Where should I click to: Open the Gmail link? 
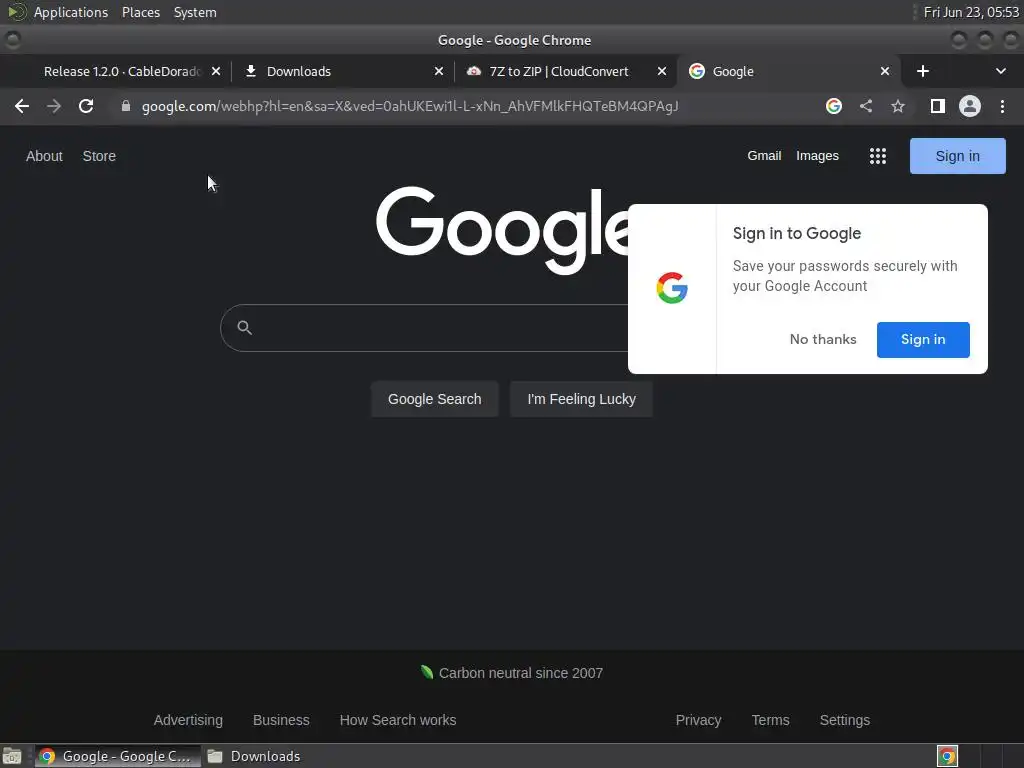click(764, 156)
